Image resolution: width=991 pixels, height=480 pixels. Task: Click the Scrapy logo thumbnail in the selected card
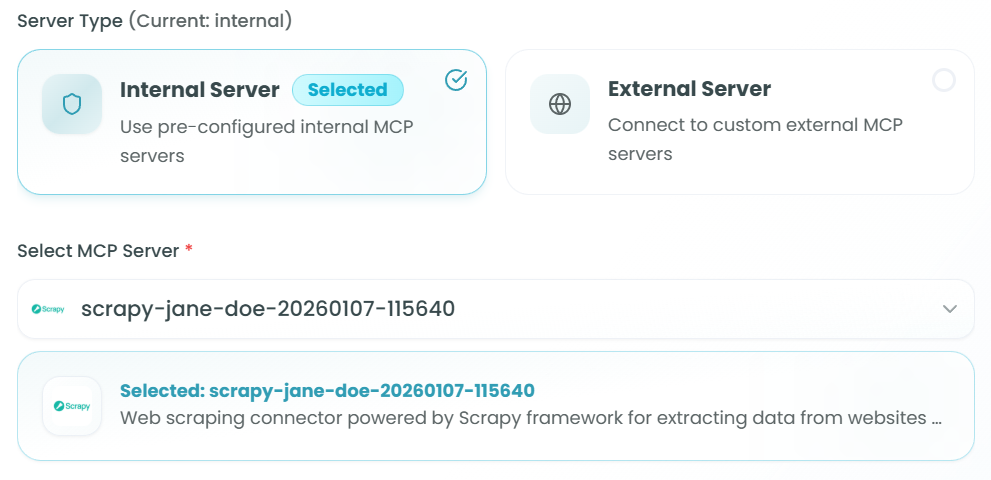pyautogui.click(x=72, y=406)
